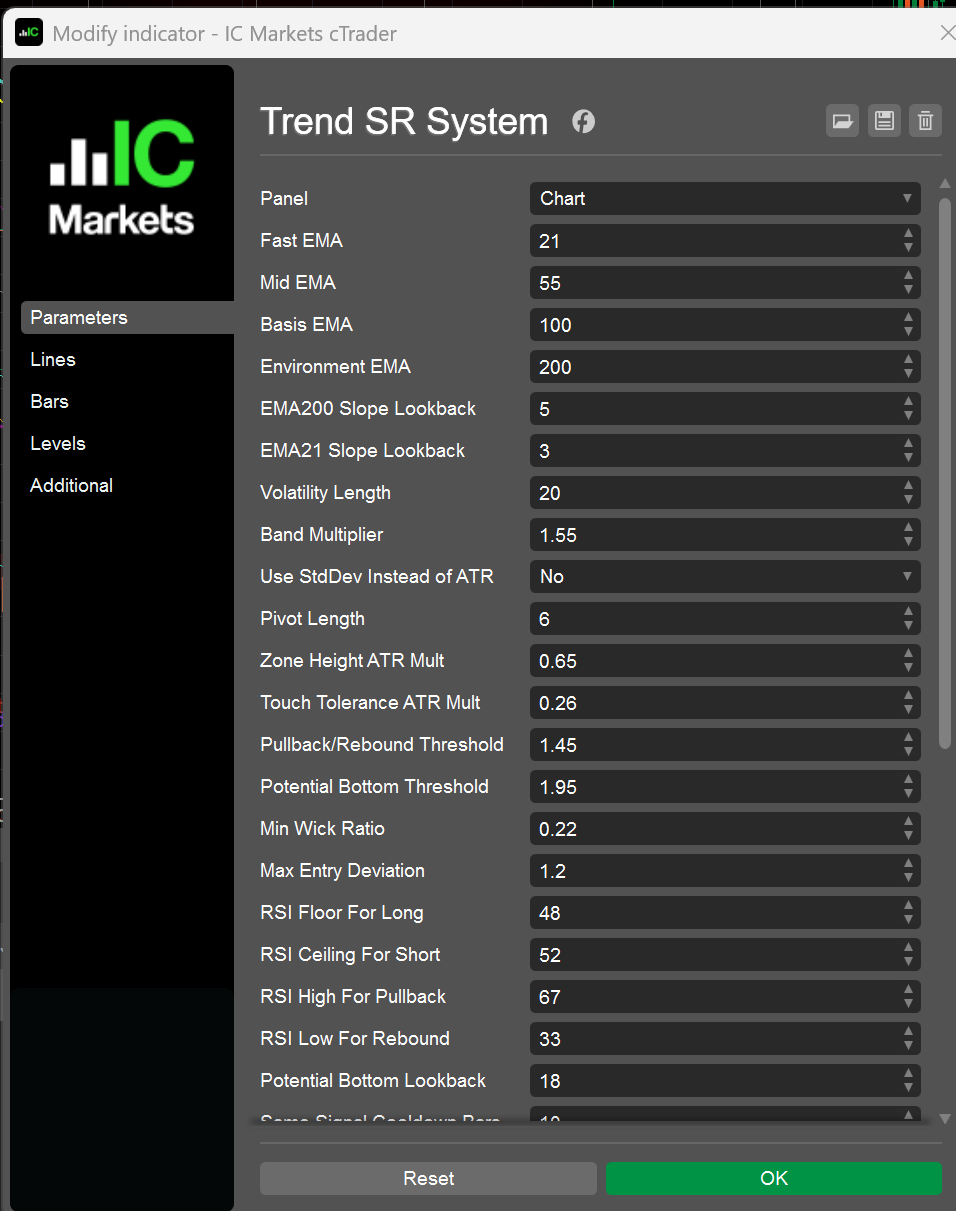Click the trash delete indicator icon
Viewport: 956px width, 1211px height.
925,121
